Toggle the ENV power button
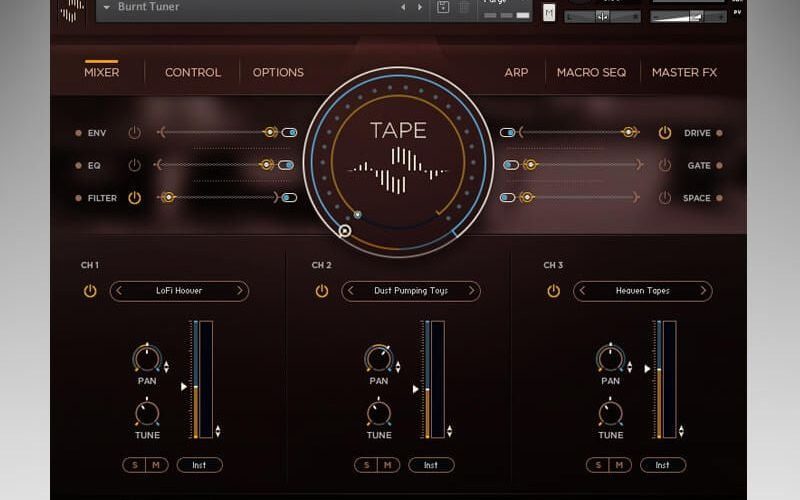This screenshot has width=800, height=500. click(x=134, y=133)
